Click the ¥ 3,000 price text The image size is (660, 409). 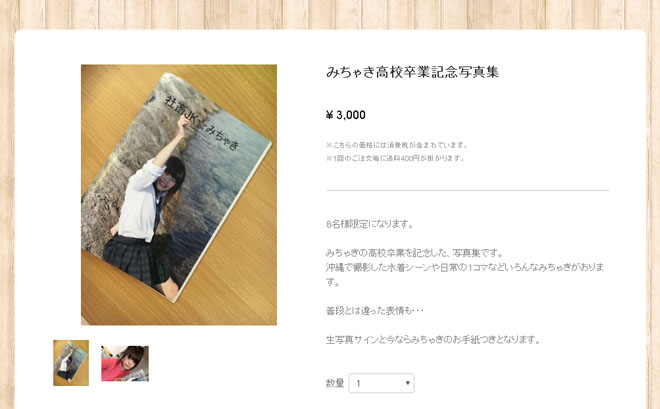[x=346, y=115]
